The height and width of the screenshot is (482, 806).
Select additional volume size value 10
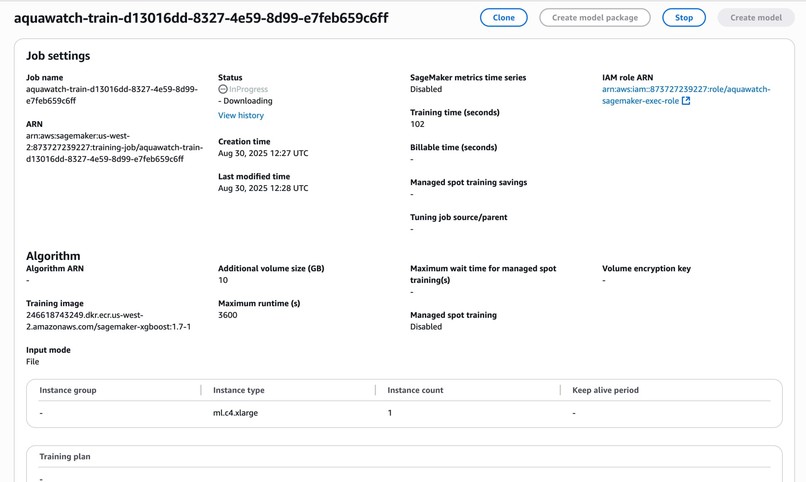coord(223,280)
